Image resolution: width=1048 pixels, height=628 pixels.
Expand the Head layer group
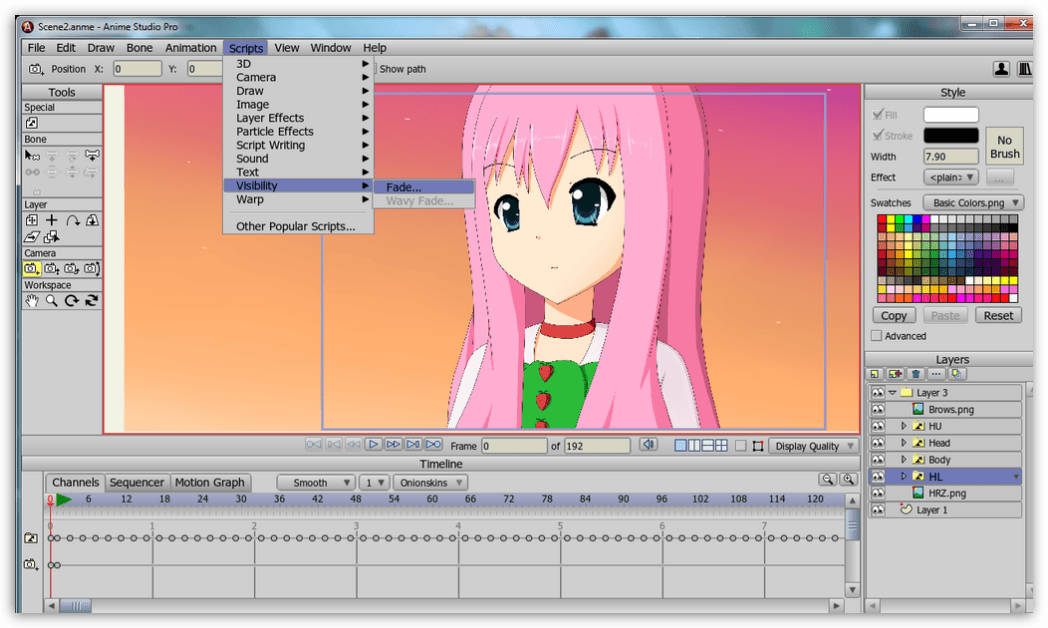(x=904, y=443)
